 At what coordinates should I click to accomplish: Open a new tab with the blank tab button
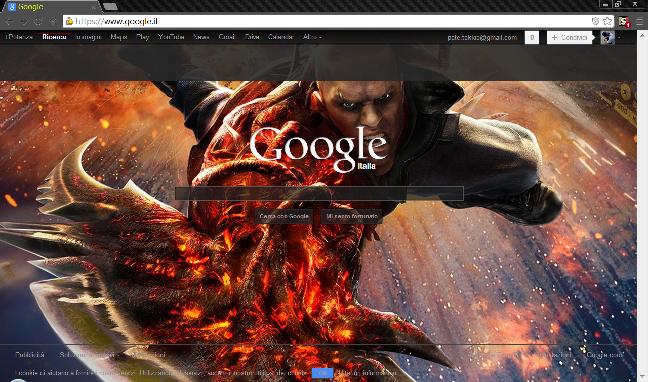(110, 7)
